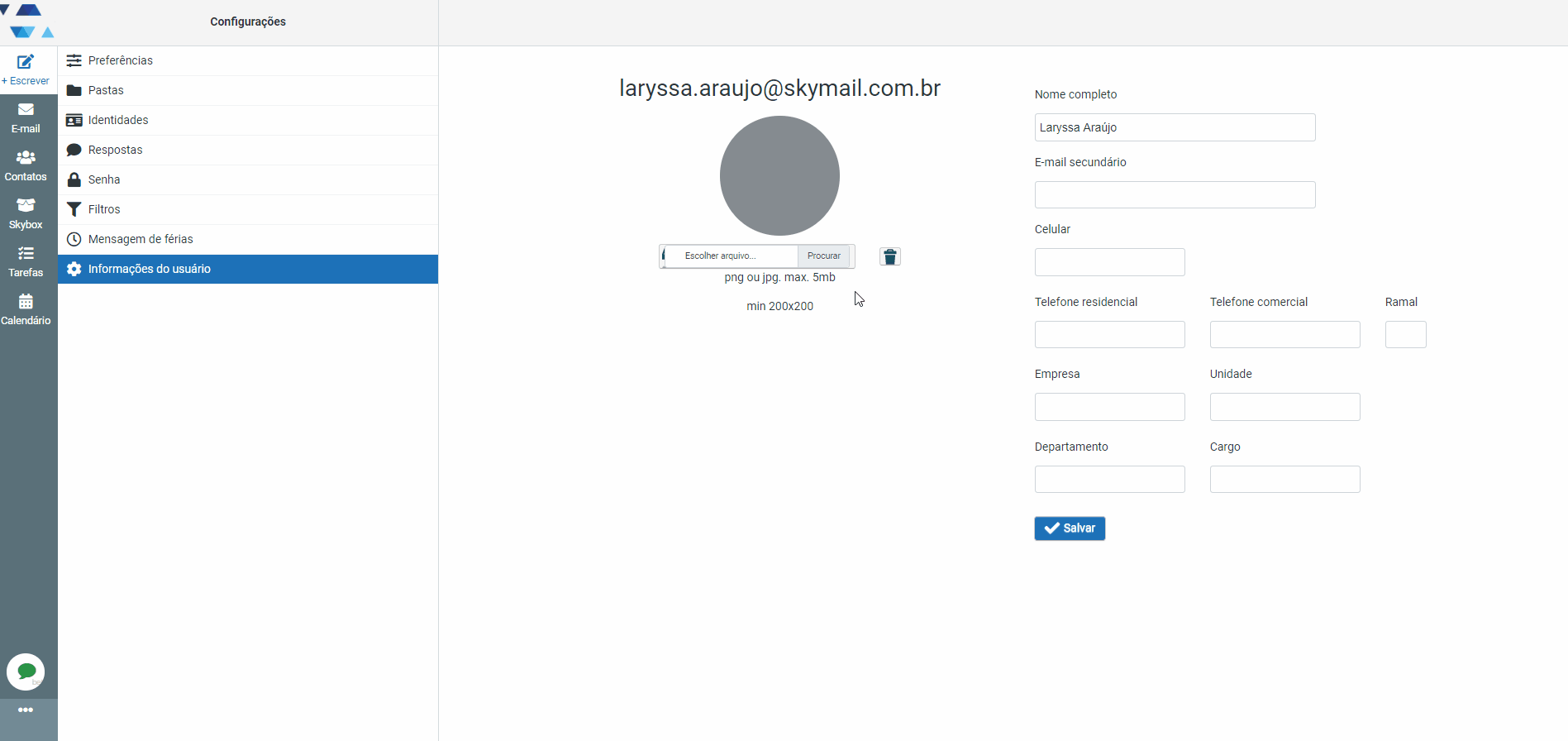Click the Escolher arquivo file field
The width and height of the screenshot is (1568, 741).
(x=731, y=256)
